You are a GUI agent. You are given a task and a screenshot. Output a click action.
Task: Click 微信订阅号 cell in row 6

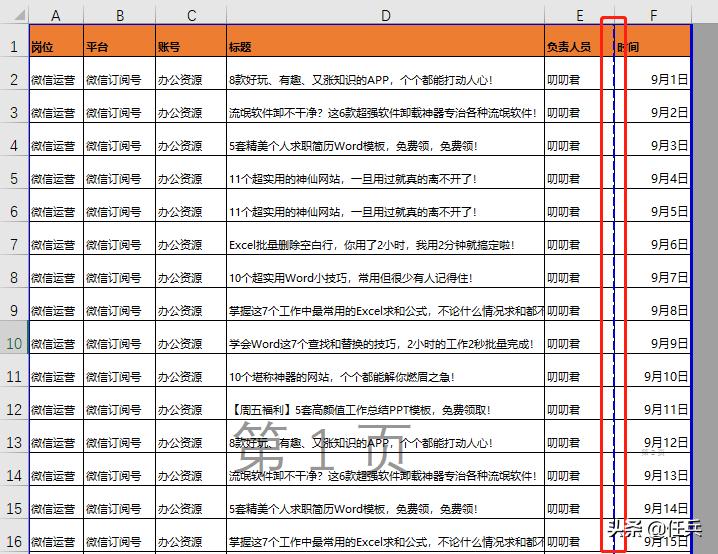(x=120, y=205)
